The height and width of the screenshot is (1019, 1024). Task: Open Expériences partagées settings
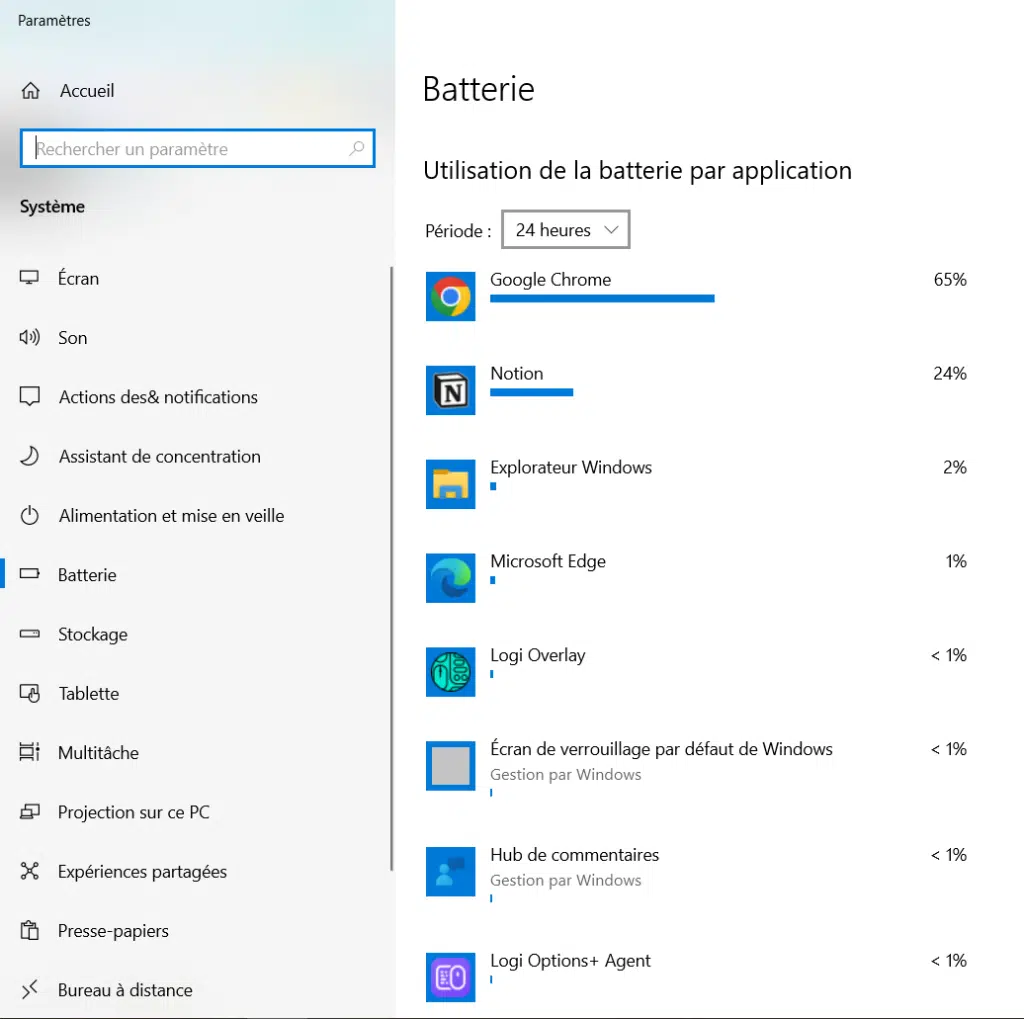tap(196, 871)
